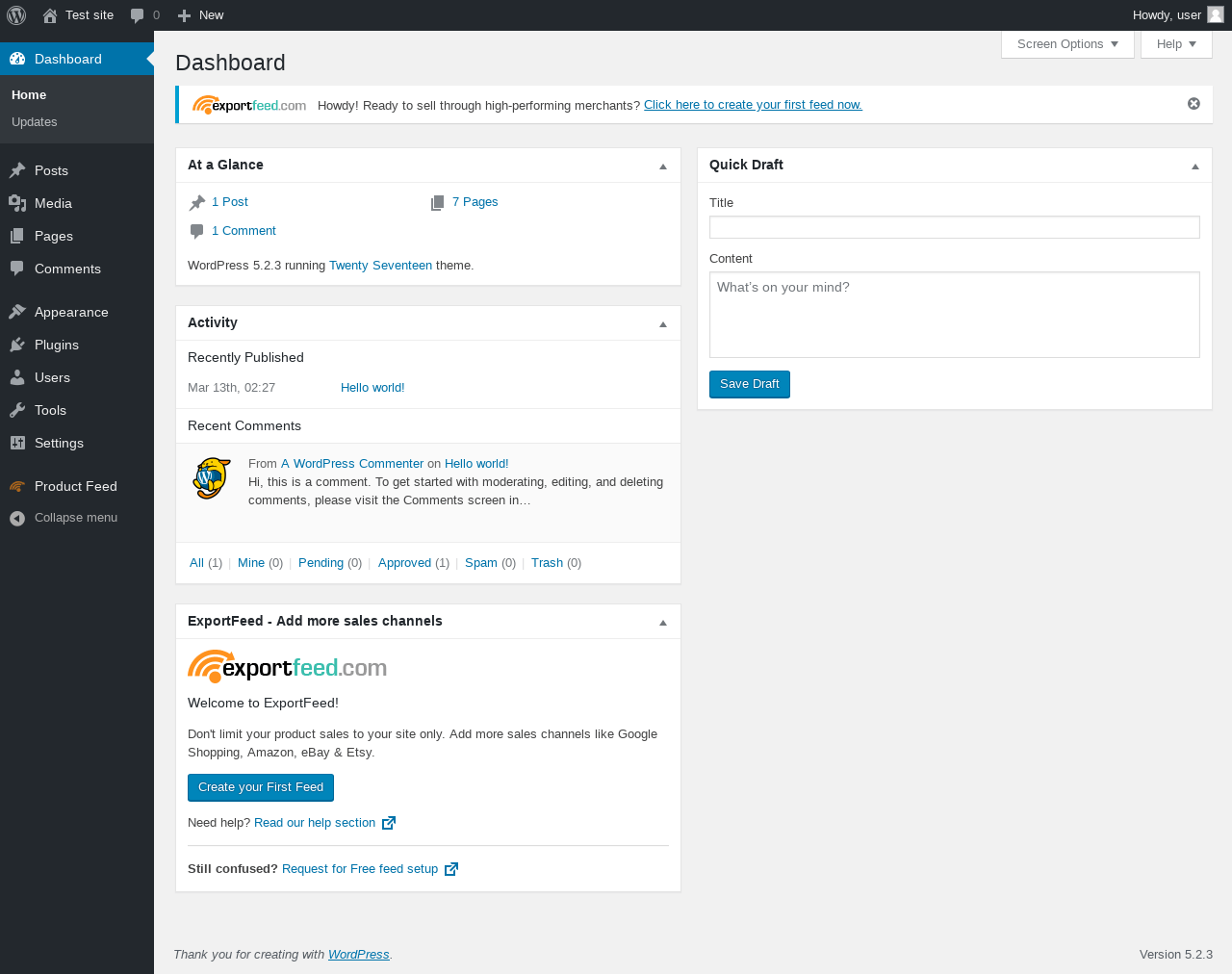Click the Create your First Feed button

[261, 787]
